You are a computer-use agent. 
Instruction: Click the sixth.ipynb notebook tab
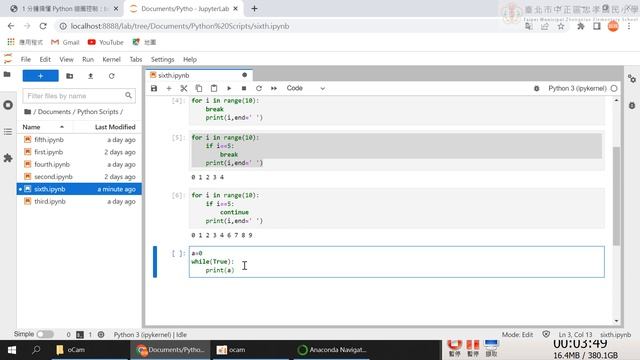(x=198, y=75)
